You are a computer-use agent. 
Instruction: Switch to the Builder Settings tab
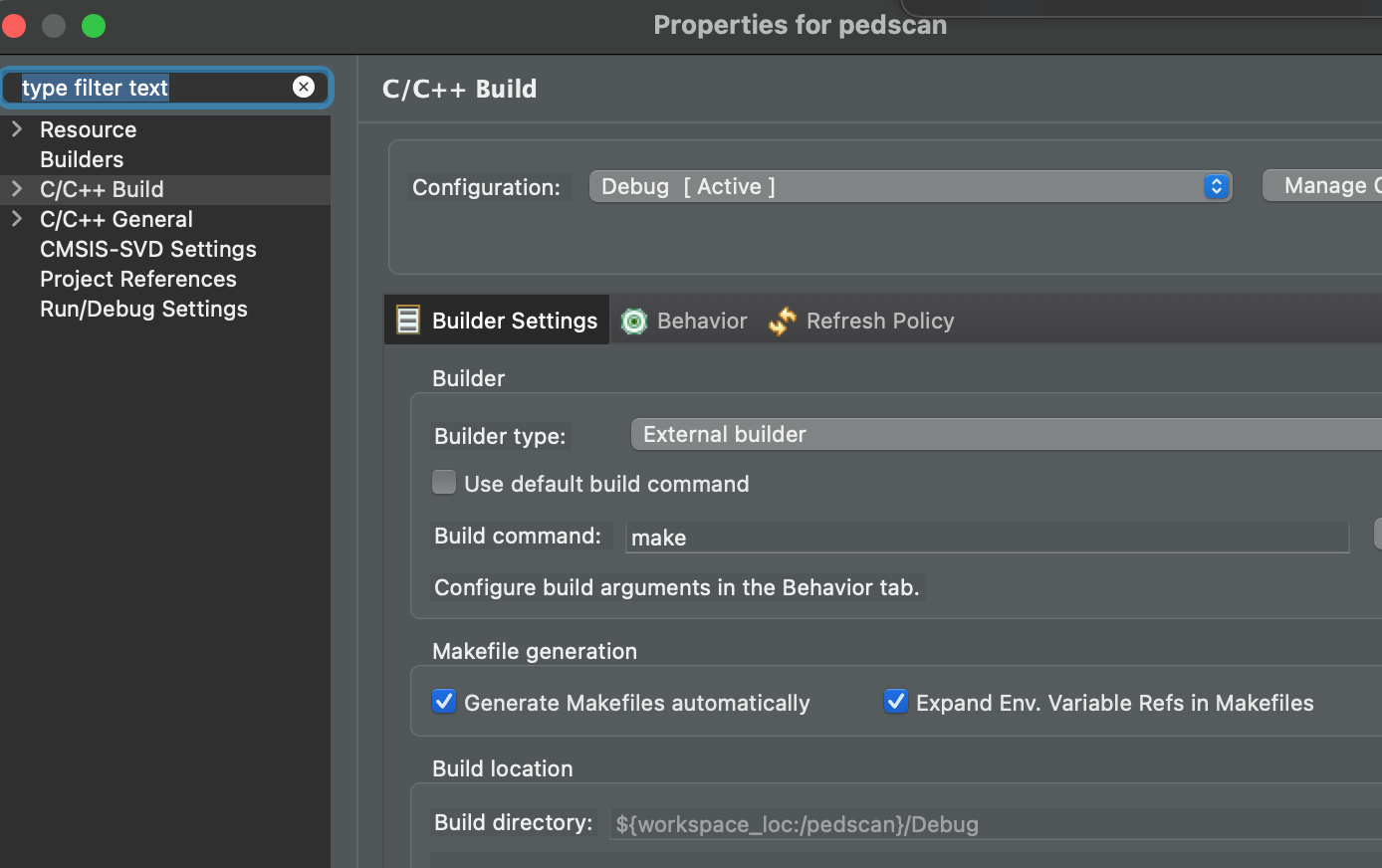click(497, 320)
